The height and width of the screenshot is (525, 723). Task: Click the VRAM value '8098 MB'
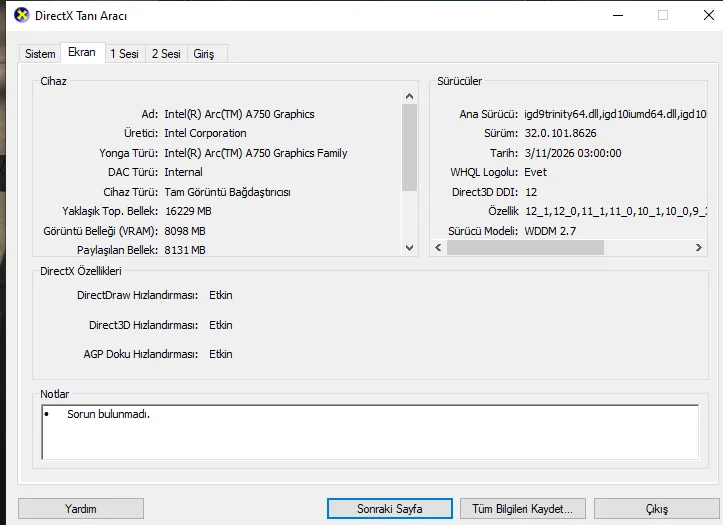pyautogui.click(x=185, y=231)
